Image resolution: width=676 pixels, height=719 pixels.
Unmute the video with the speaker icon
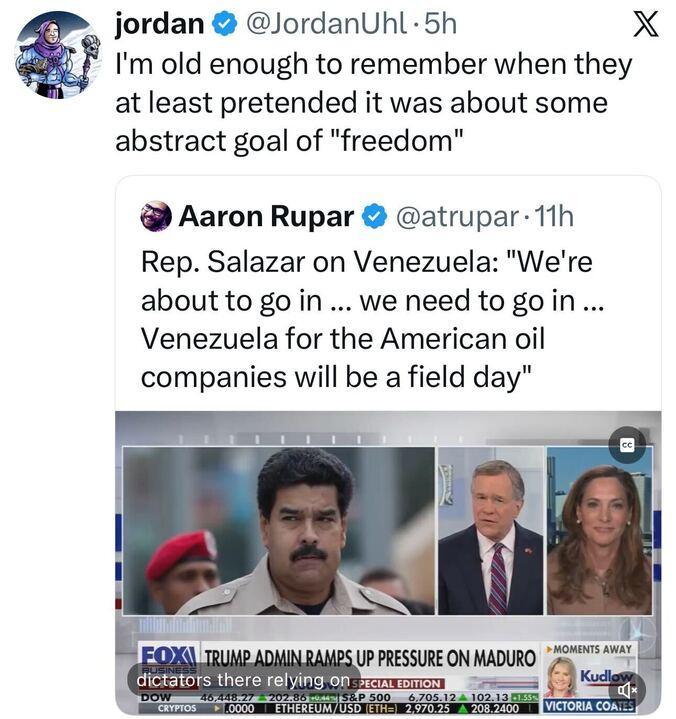pyautogui.click(x=627, y=689)
